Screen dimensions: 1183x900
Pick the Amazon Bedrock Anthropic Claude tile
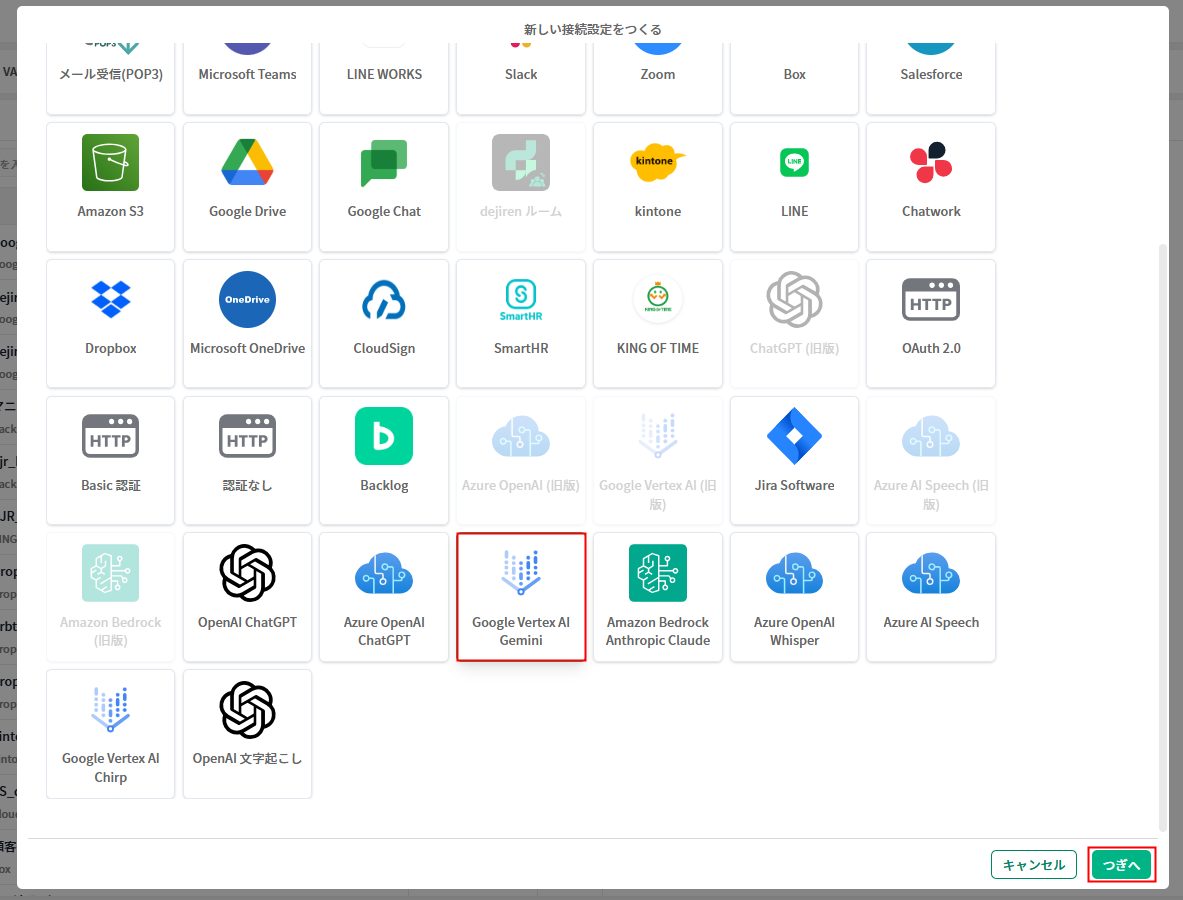coord(658,597)
